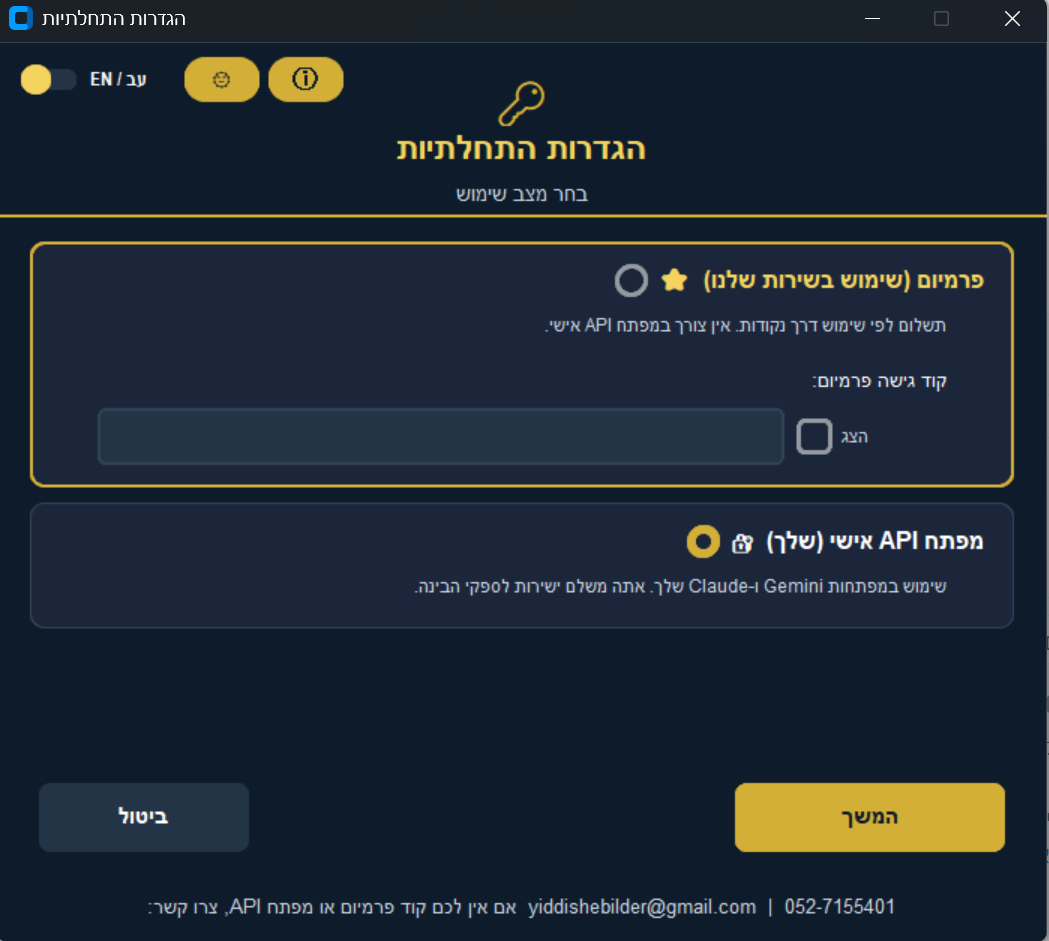Click the gold key icon
1049x941 pixels.
tap(521, 104)
